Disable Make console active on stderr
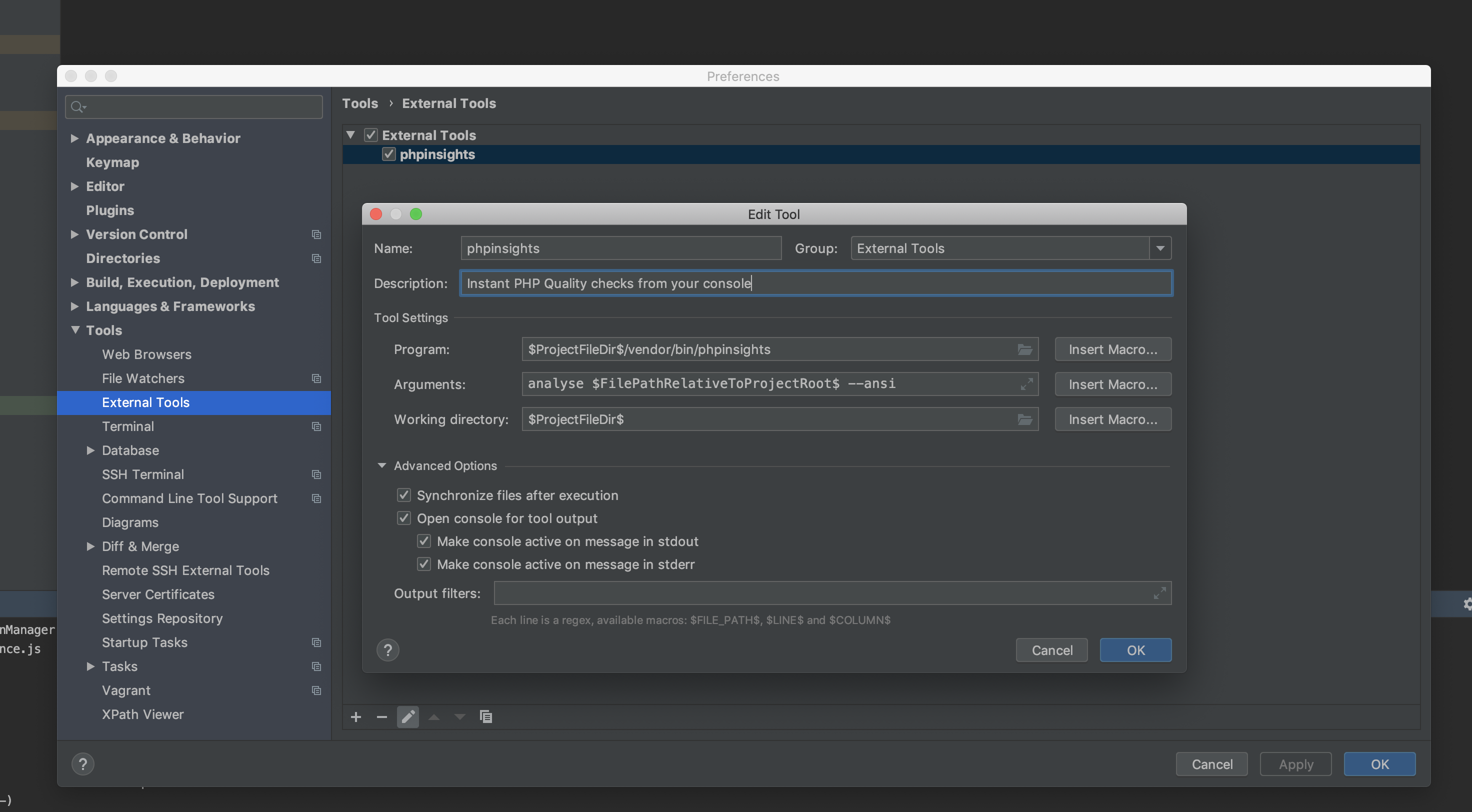The height and width of the screenshot is (812, 1472). pos(424,564)
